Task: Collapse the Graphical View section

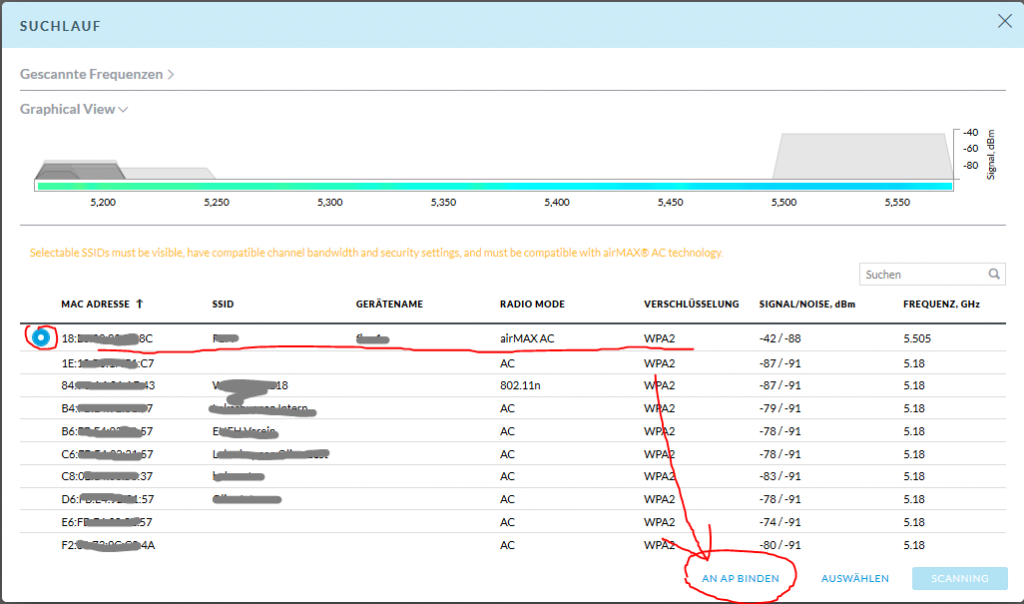Action: point(74,109)
